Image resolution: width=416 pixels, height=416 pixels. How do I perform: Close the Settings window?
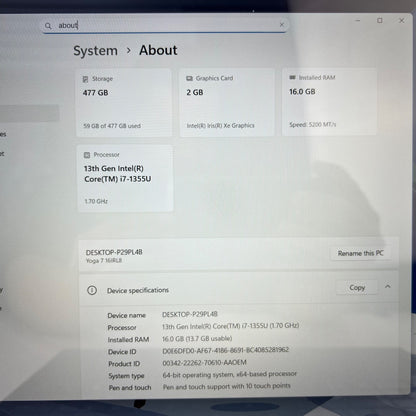pos(402,20)
